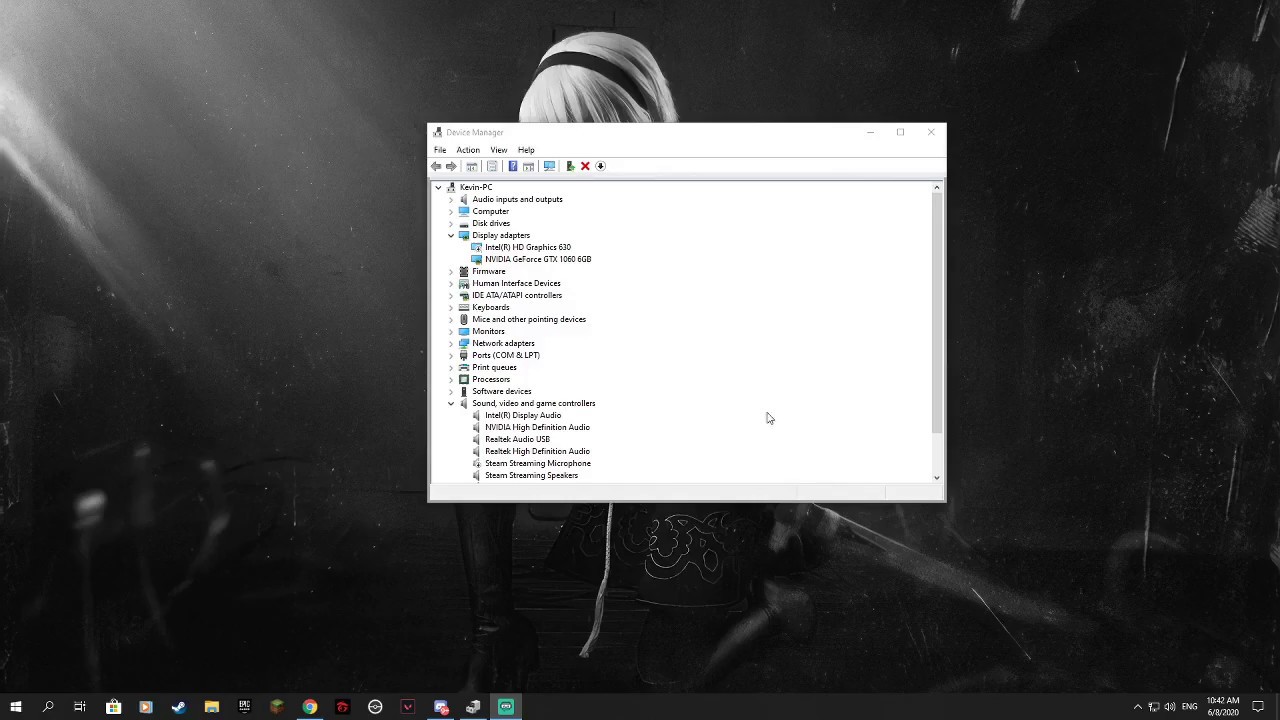Open the notification Action Center
The image size is (1280, 720).
click(1258, 707)
